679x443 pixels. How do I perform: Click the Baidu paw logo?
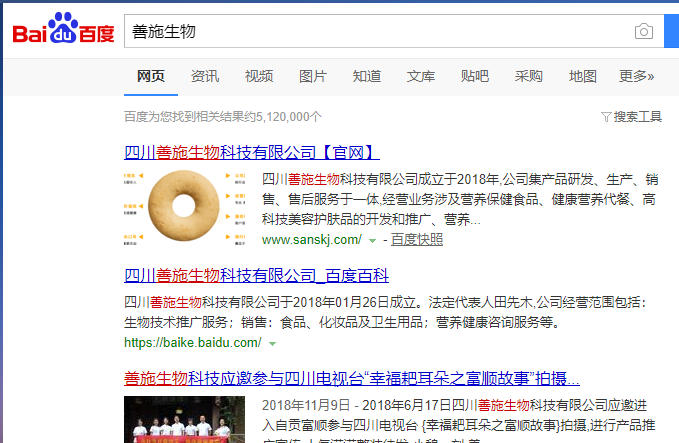click(x=64, y=28)
